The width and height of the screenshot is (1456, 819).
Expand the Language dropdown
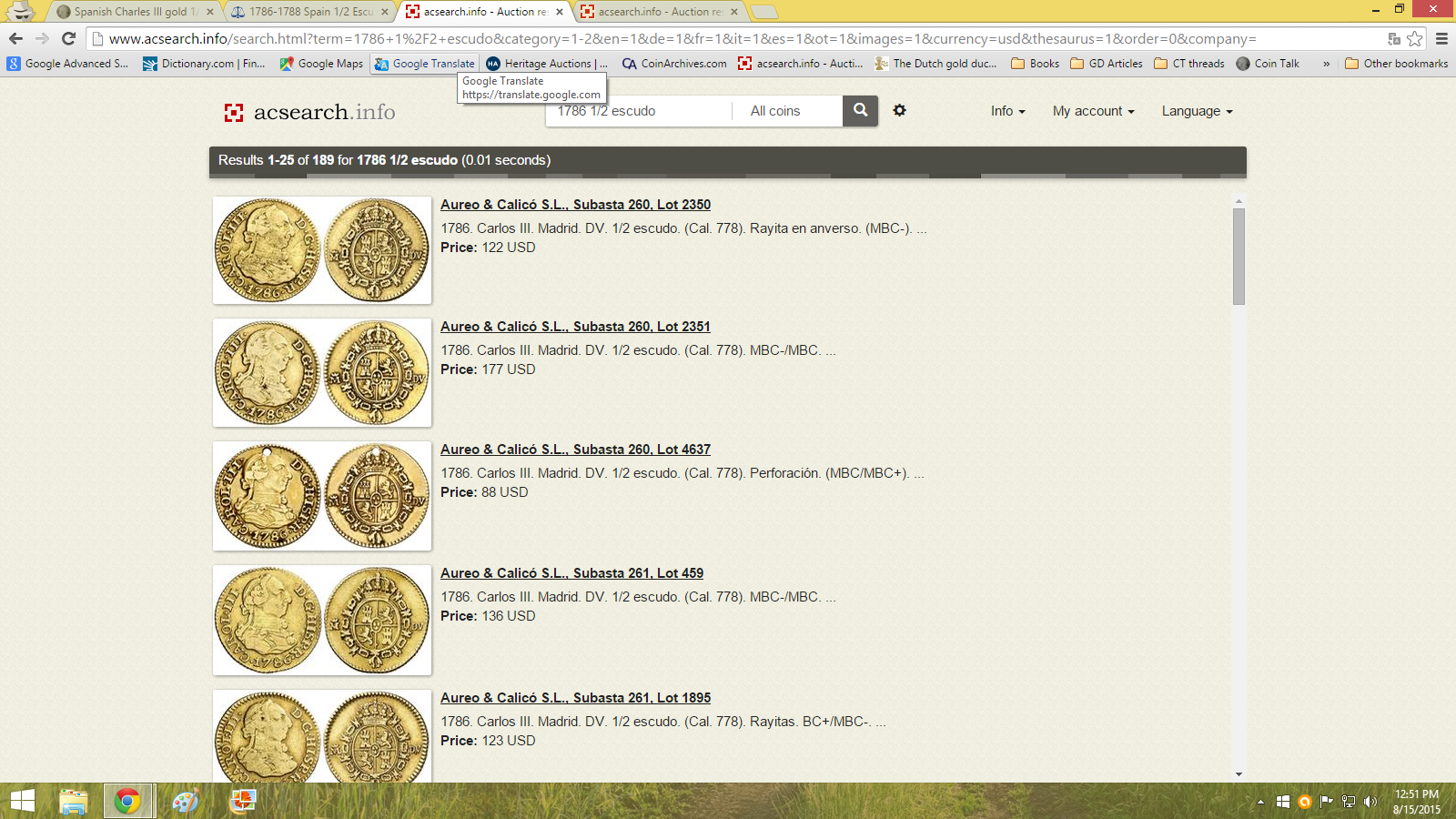[1197, 111]
